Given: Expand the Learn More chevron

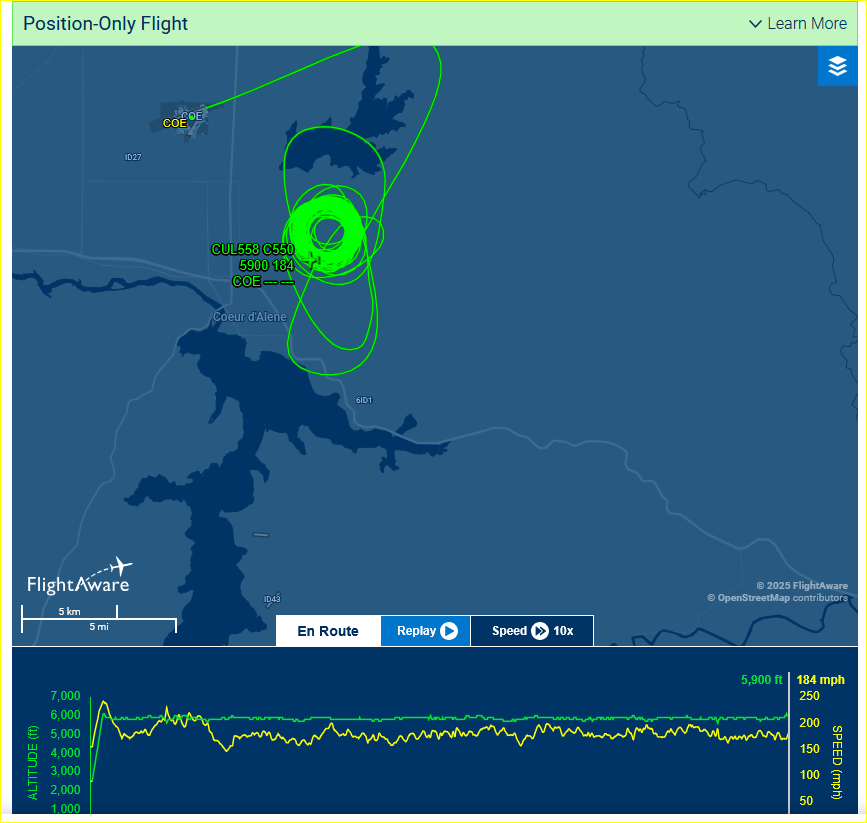Looking at the screenshot, I should tap(755, 24).
